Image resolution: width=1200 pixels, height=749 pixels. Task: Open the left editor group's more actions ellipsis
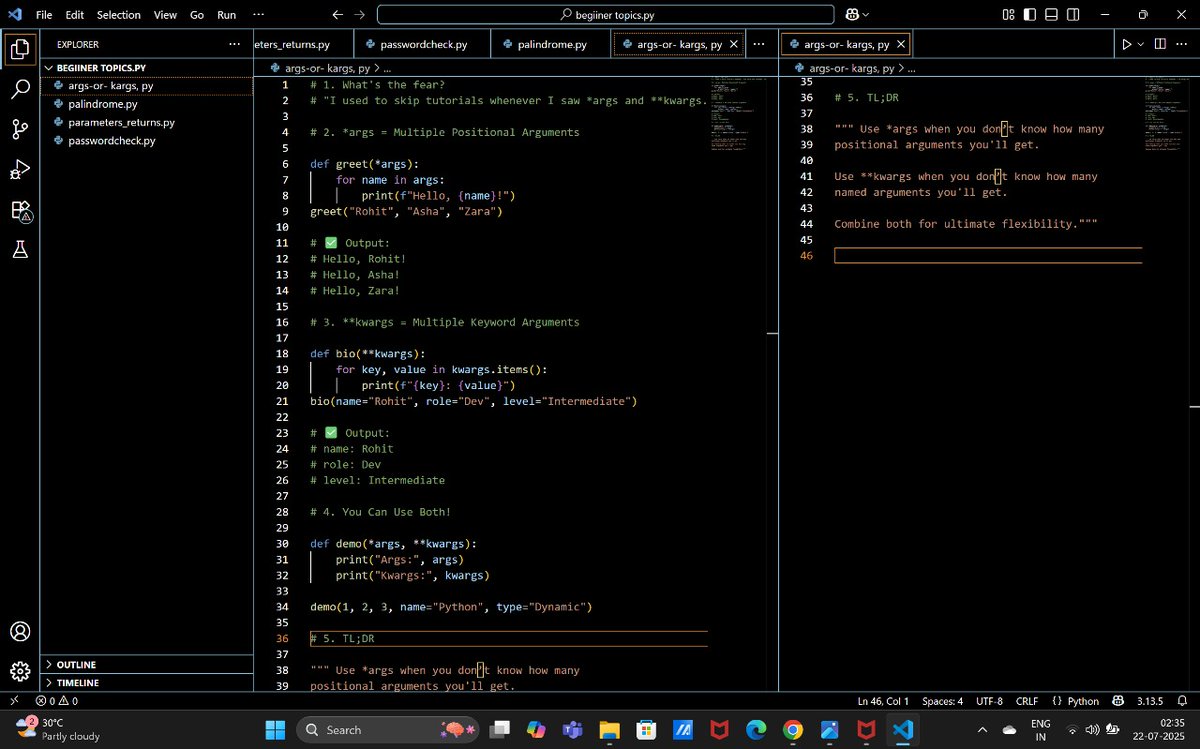tap(759, 44)
